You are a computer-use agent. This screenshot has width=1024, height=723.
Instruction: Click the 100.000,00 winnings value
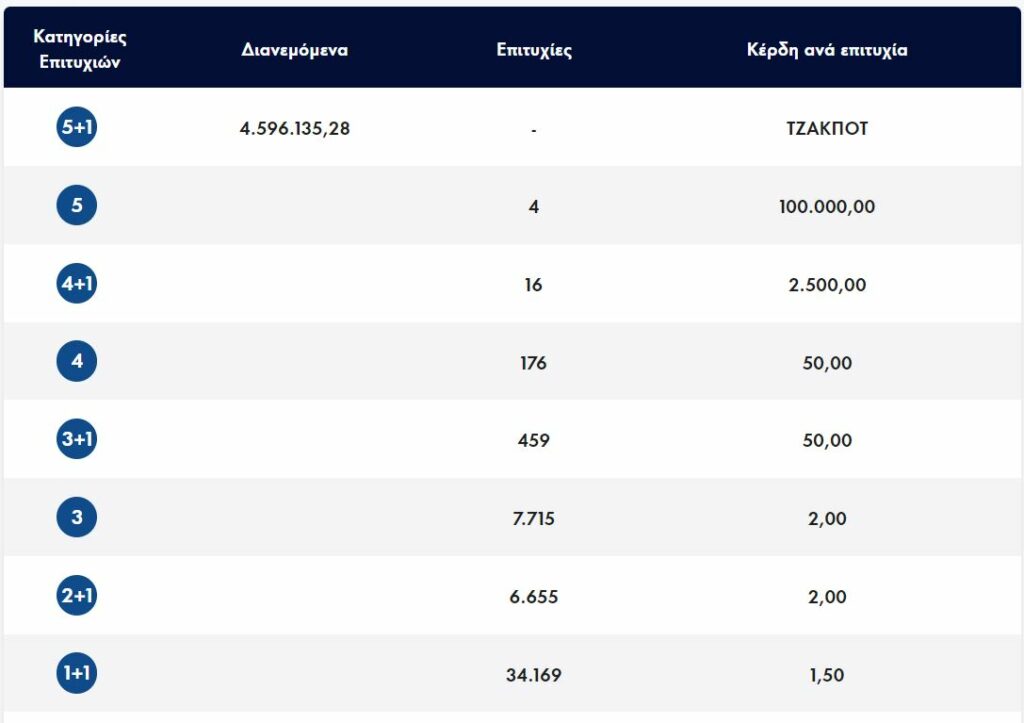click(827, 206)
